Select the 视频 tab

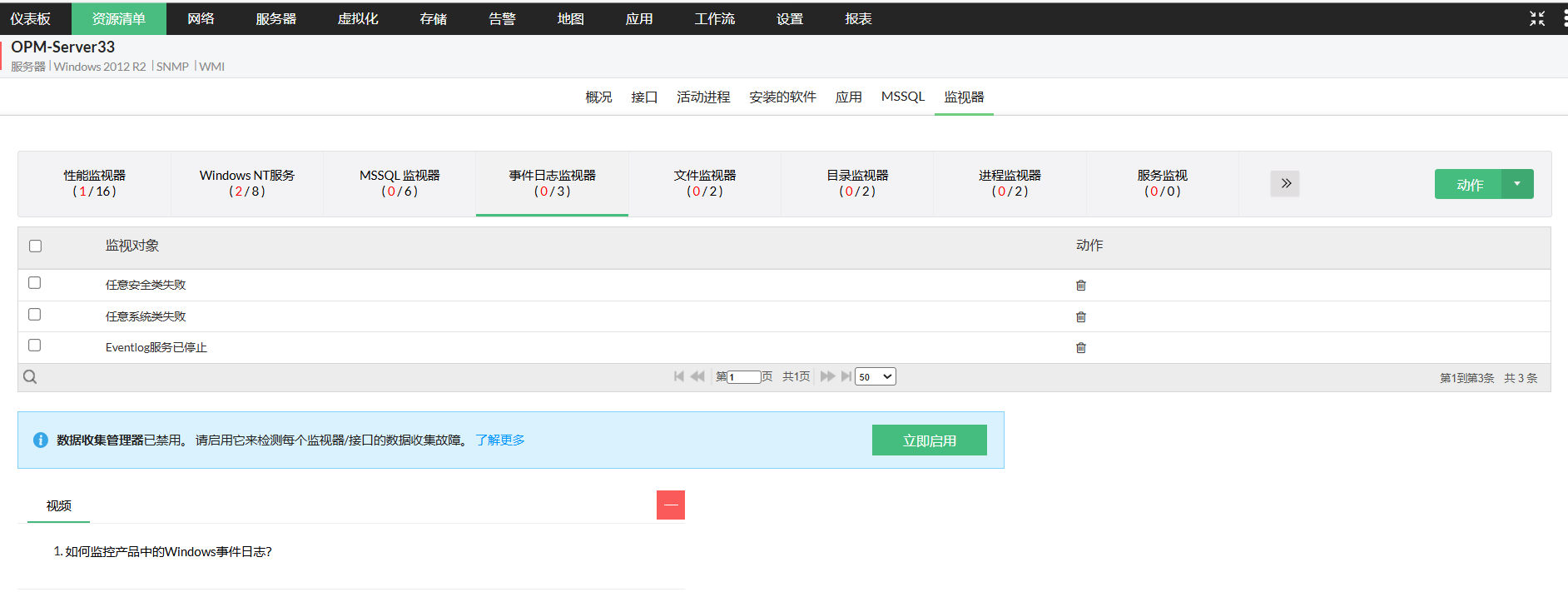[x=58, y=505]
